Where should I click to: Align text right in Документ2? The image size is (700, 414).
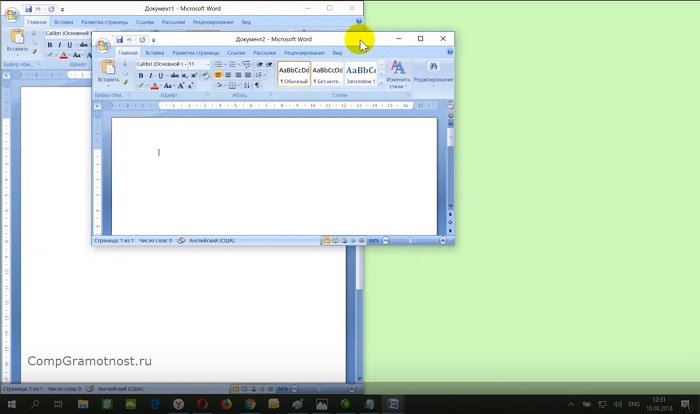click(x=238, y=75)
